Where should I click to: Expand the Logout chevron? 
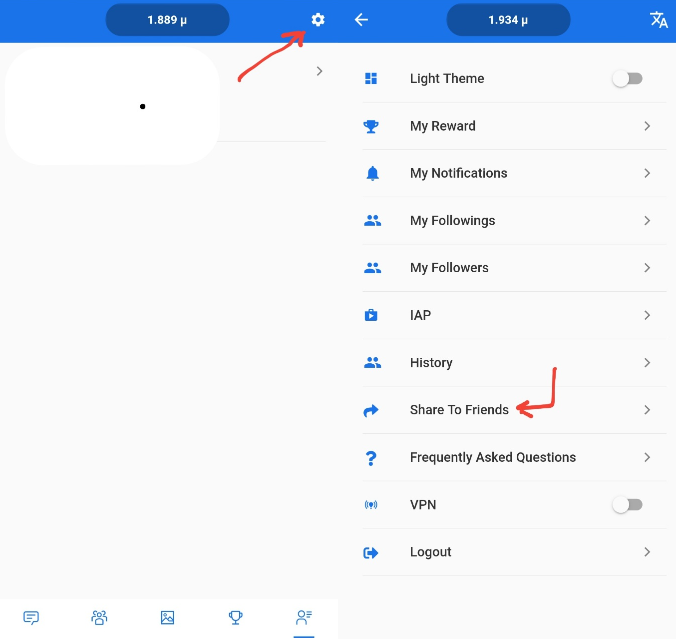click(x=647, y=552)
